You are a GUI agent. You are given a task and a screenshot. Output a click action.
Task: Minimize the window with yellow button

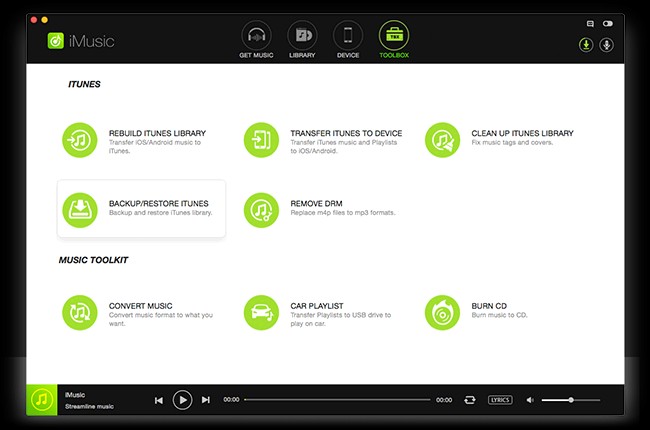click(x=44, y=20)
